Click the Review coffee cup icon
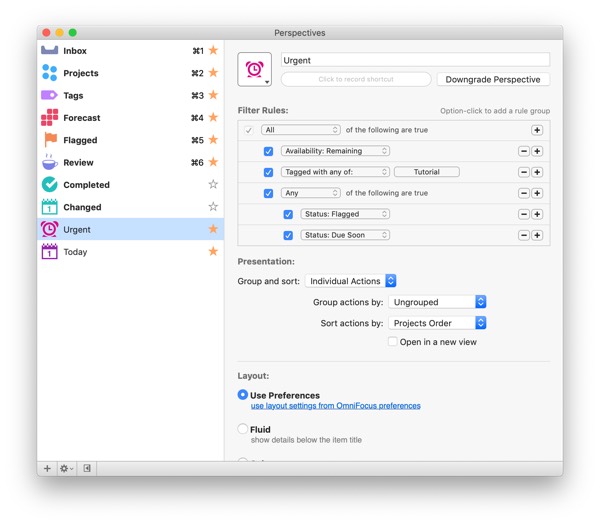 click(x=49, y=162)
